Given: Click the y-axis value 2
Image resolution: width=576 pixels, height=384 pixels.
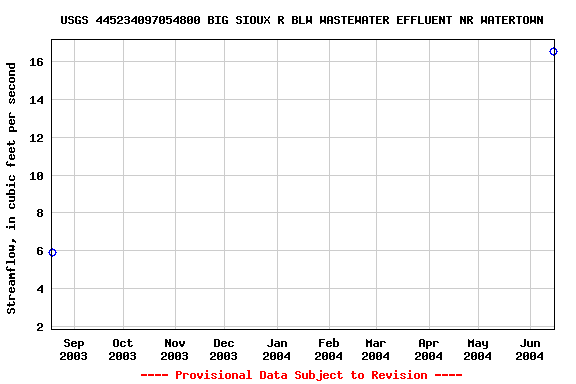Looking at the screenshot, I should pyautogui.click(x=40, y=327).
